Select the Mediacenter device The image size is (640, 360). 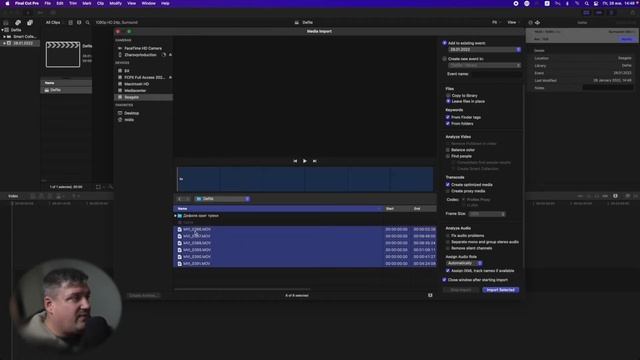point(135,91)
